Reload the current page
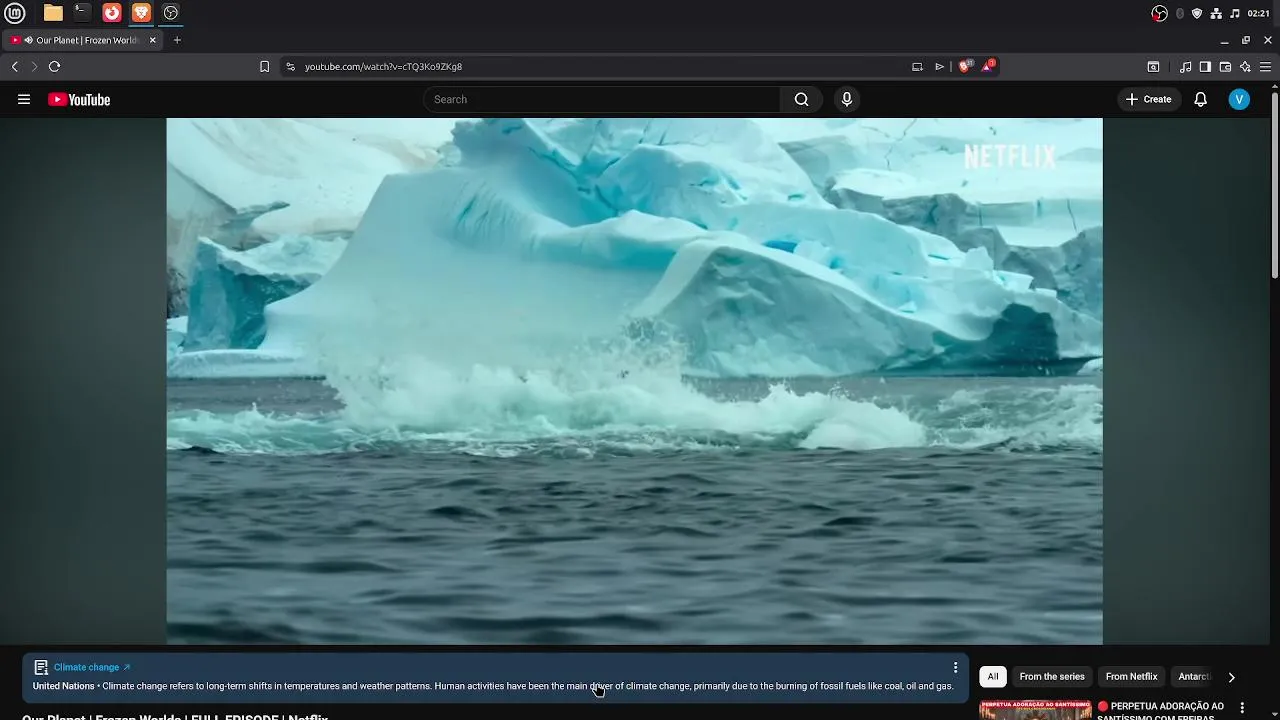The width and height of the screenshot is (1280, 720). point(54,66)
